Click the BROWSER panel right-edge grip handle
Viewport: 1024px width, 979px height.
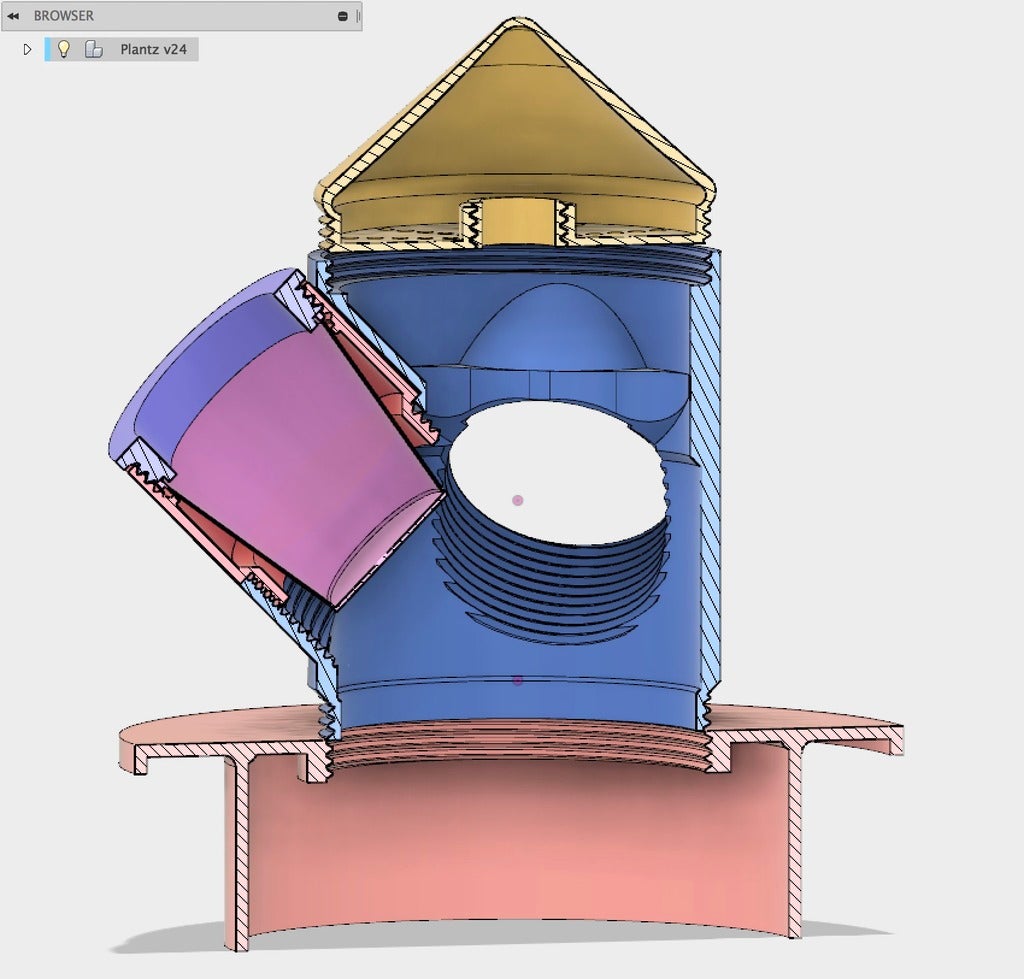click(358, 16)
